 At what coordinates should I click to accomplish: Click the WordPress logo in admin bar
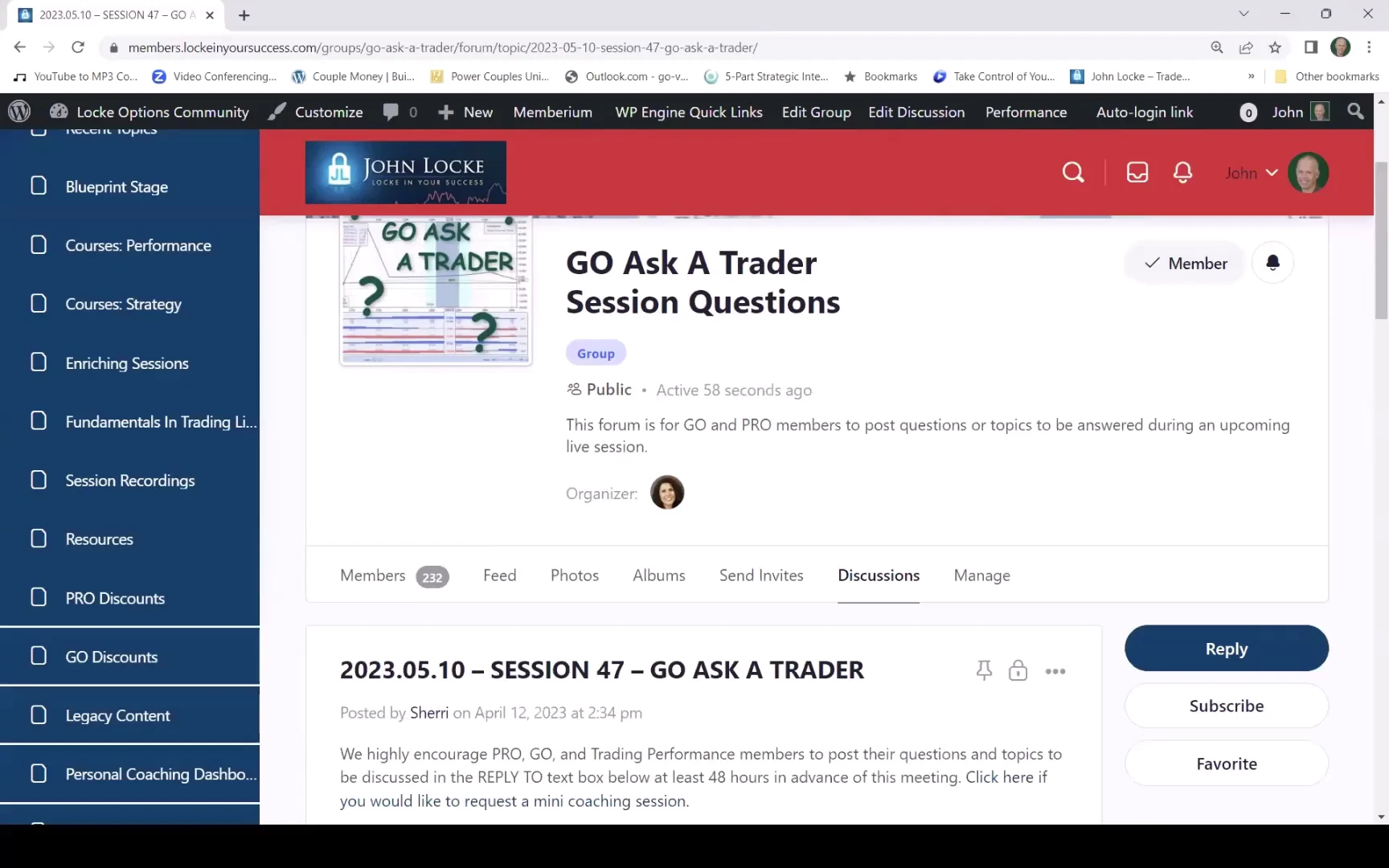[19, 112]
